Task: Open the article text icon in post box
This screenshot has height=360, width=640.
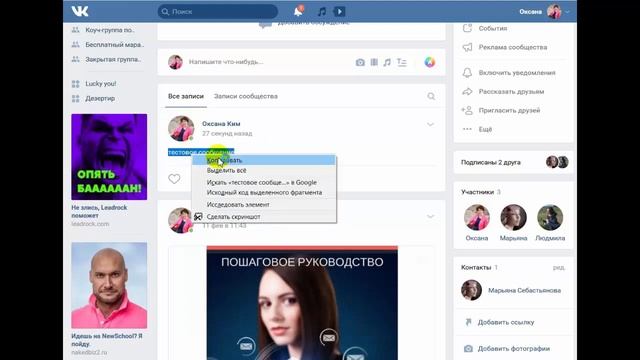Action: (x=402, y=62)
